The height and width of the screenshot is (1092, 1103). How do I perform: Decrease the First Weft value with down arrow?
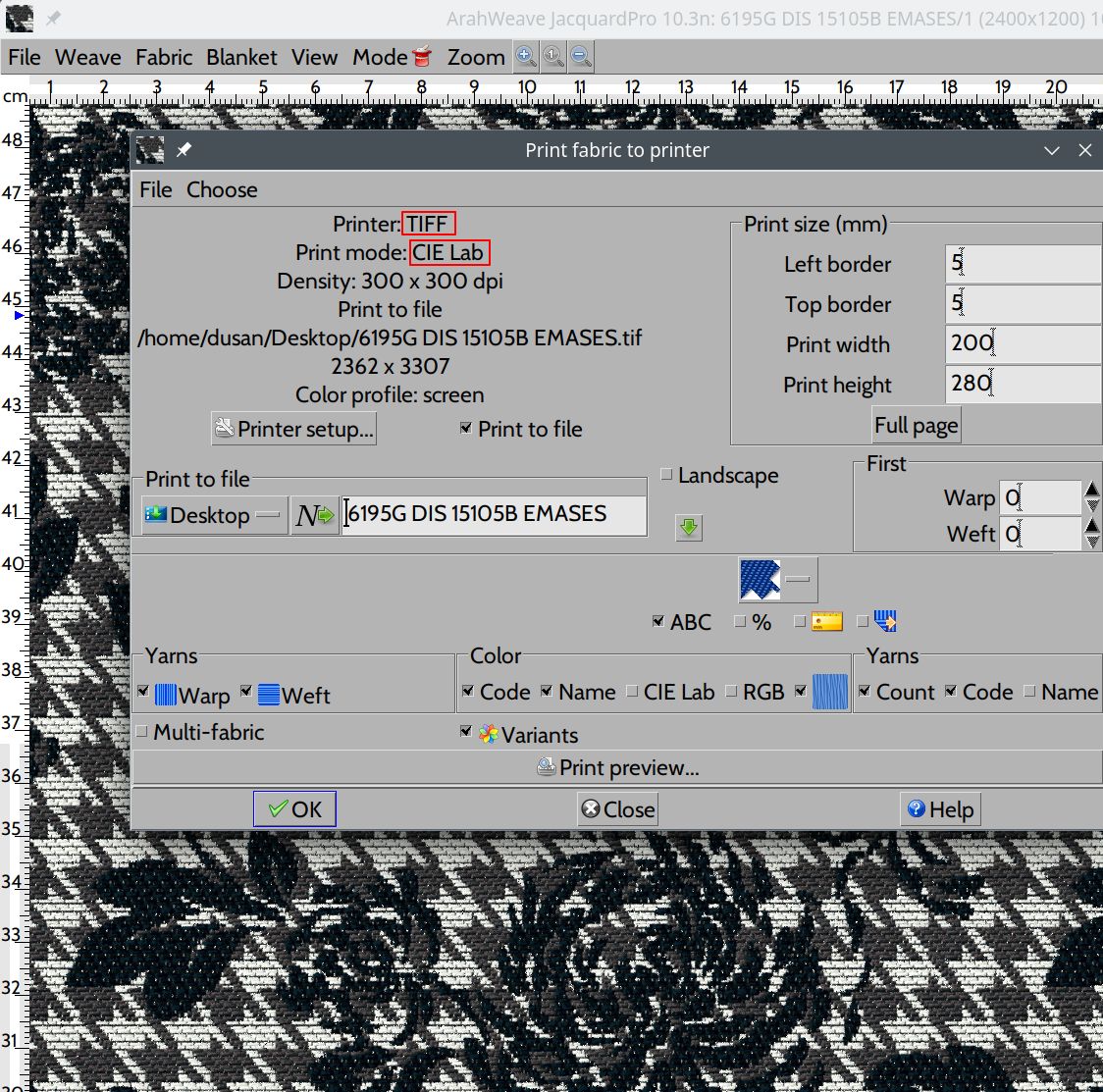coord(1092,542)
